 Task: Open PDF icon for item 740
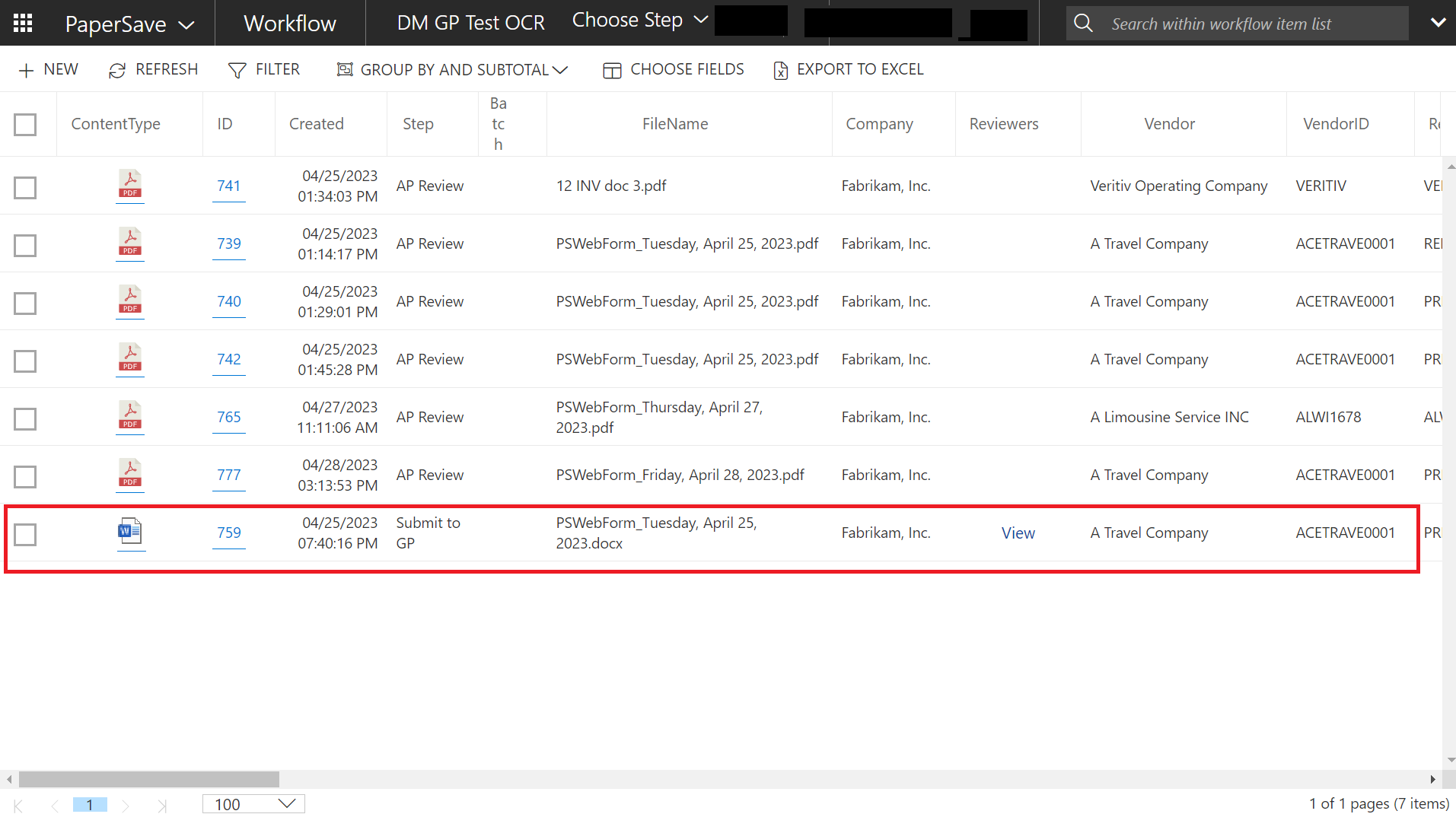pos(130,300)
